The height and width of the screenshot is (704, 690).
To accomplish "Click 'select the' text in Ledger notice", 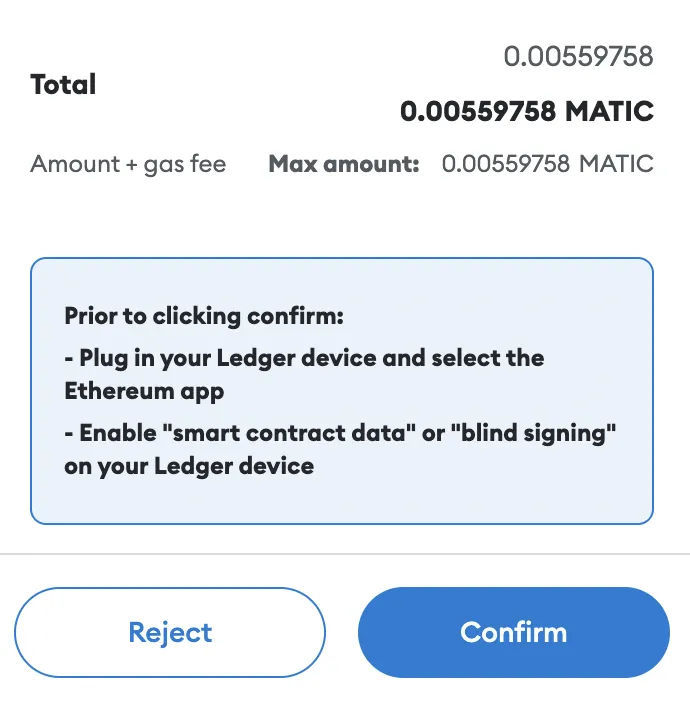I will [485, 357].
